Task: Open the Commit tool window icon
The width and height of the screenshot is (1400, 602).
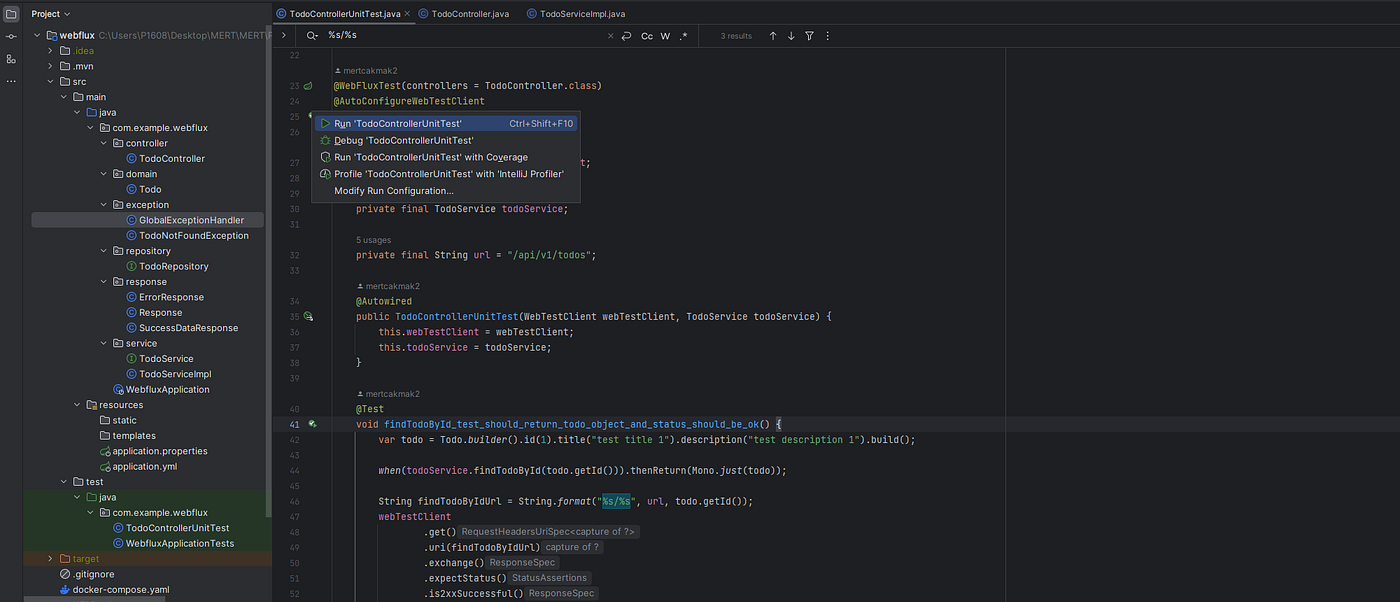Action: 11,37
